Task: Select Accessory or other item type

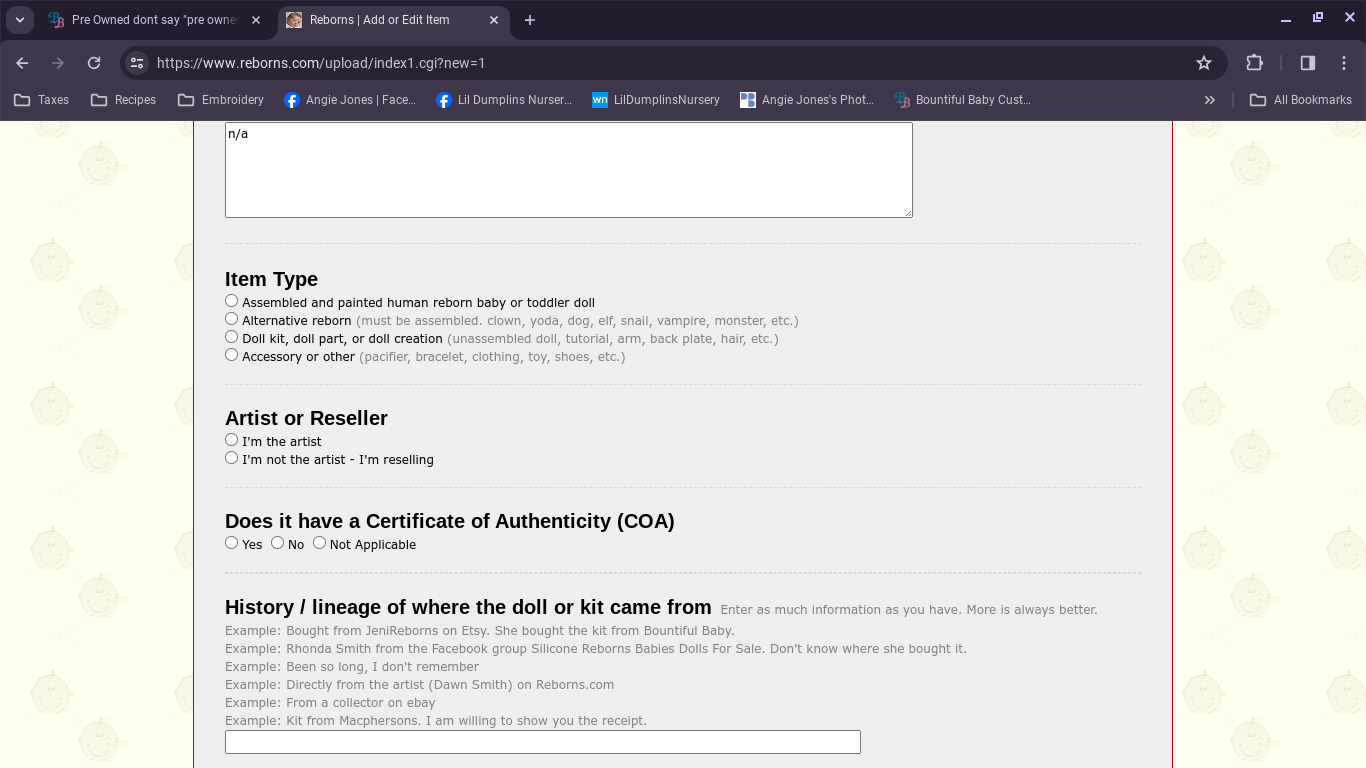Action: (231, 355)
